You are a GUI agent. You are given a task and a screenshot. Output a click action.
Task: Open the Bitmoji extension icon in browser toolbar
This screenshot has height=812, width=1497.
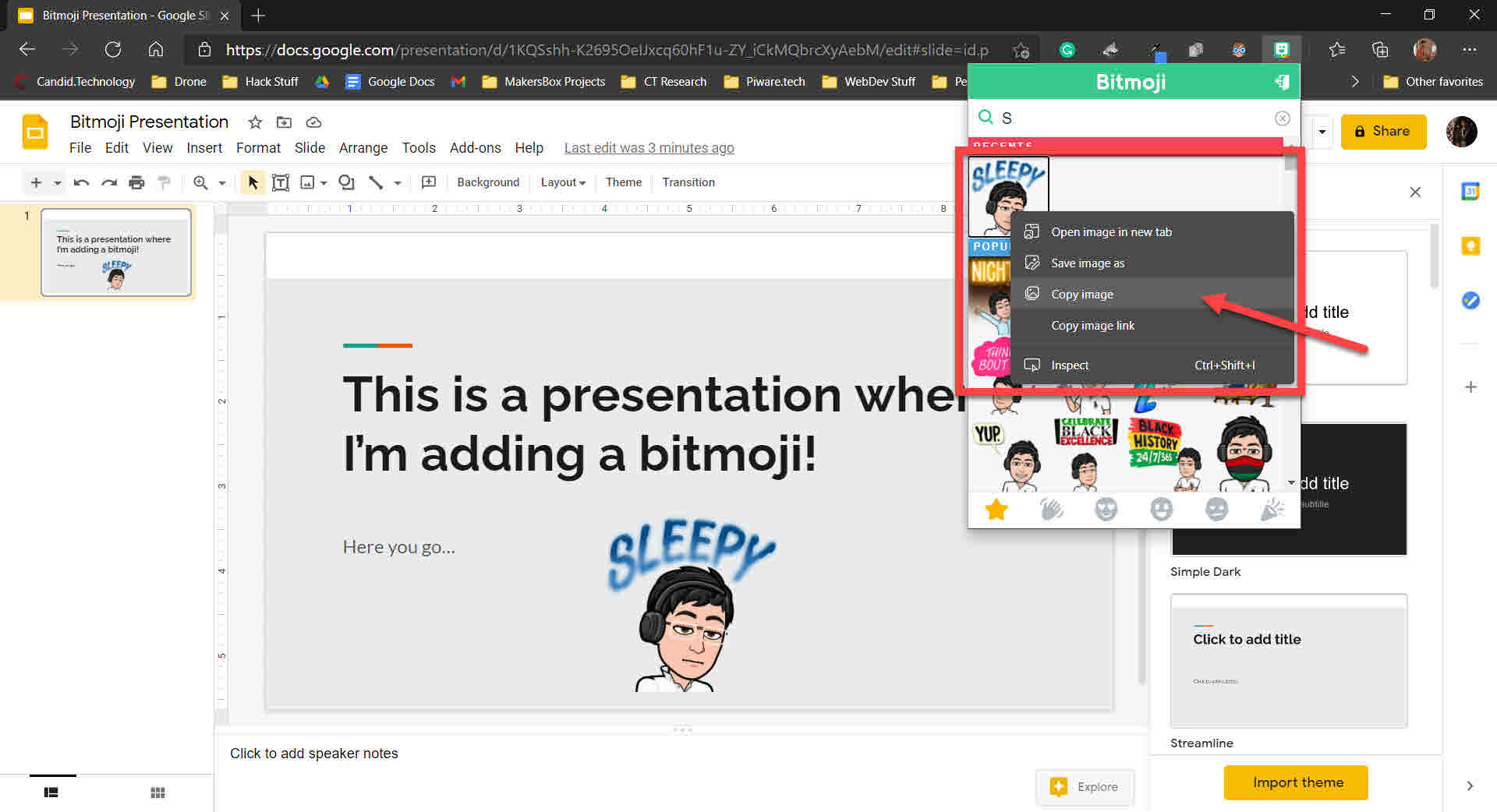click(1281, 50)
